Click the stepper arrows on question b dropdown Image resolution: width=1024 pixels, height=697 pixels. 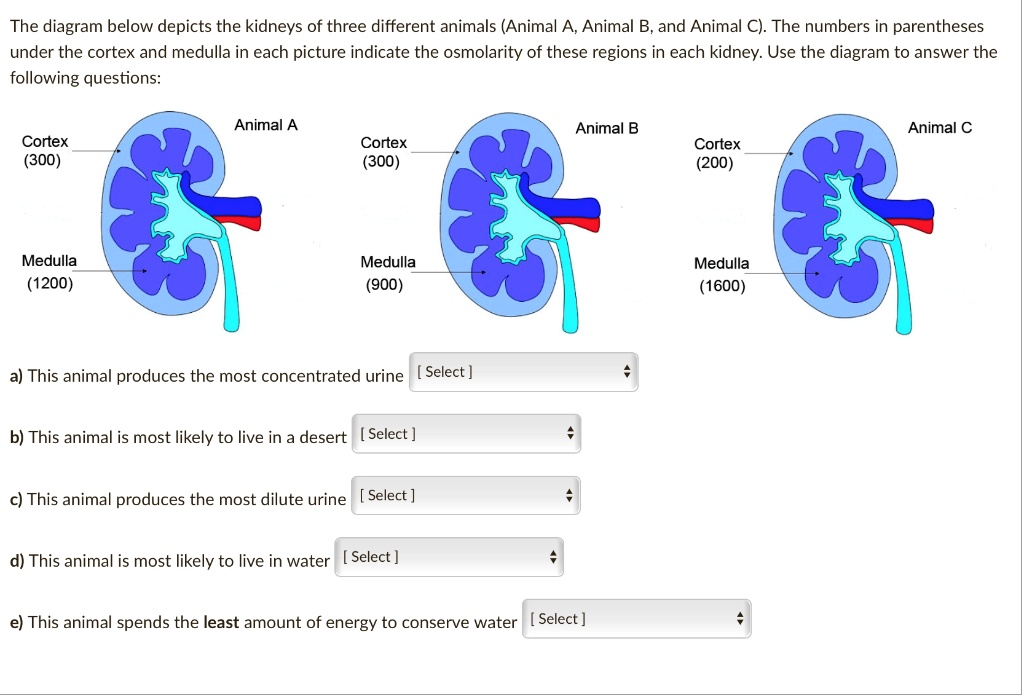(570, 433)
